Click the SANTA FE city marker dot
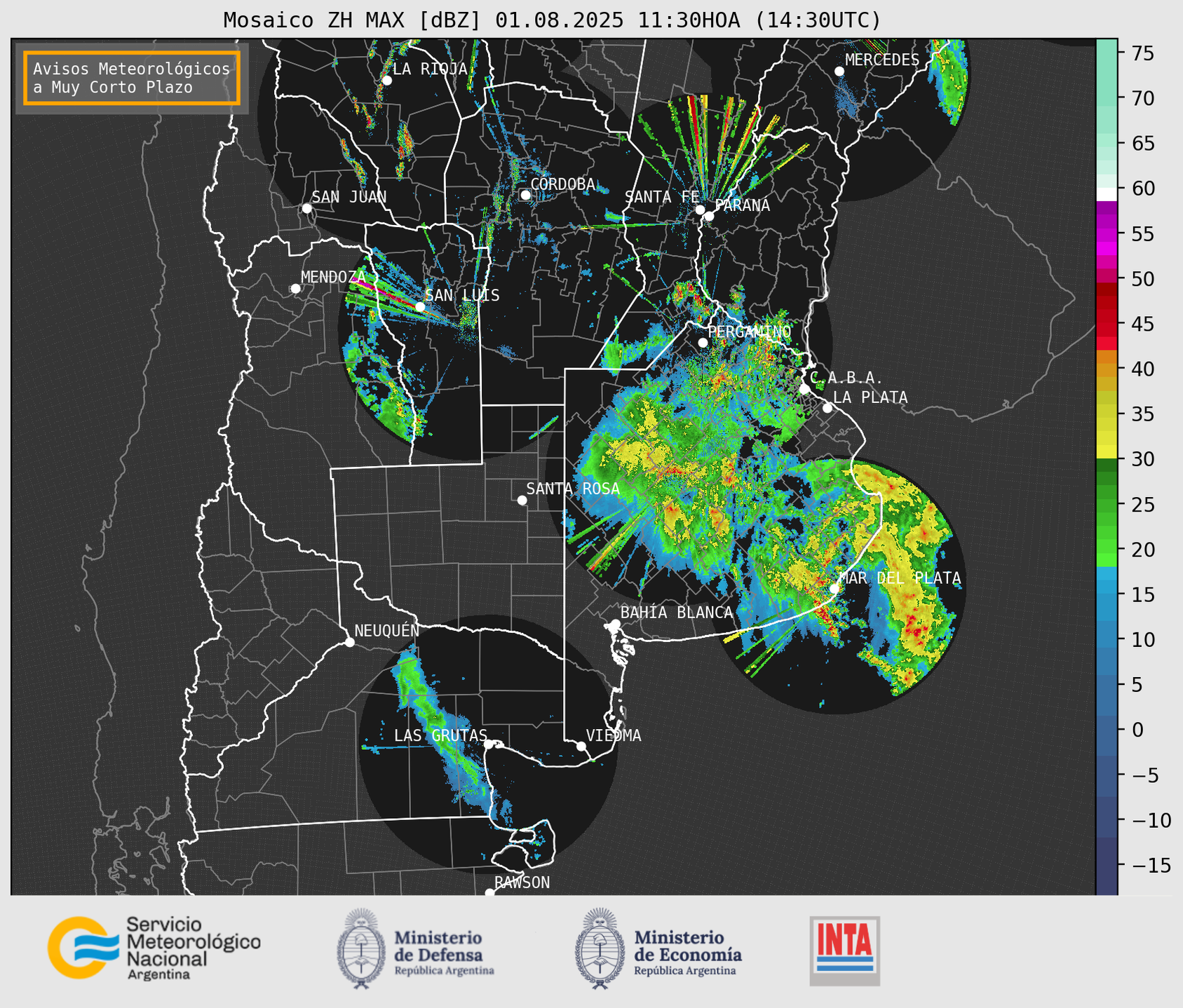The image size is (1183, 1008). 700,210
